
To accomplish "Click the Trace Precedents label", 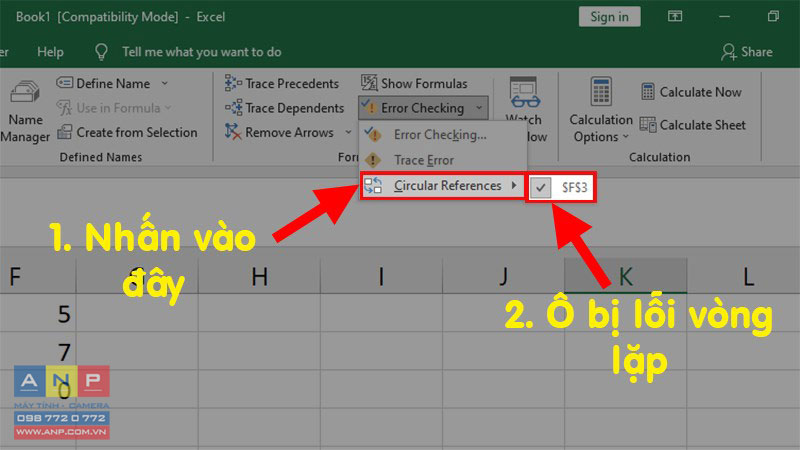I will (x=292, y=84).
